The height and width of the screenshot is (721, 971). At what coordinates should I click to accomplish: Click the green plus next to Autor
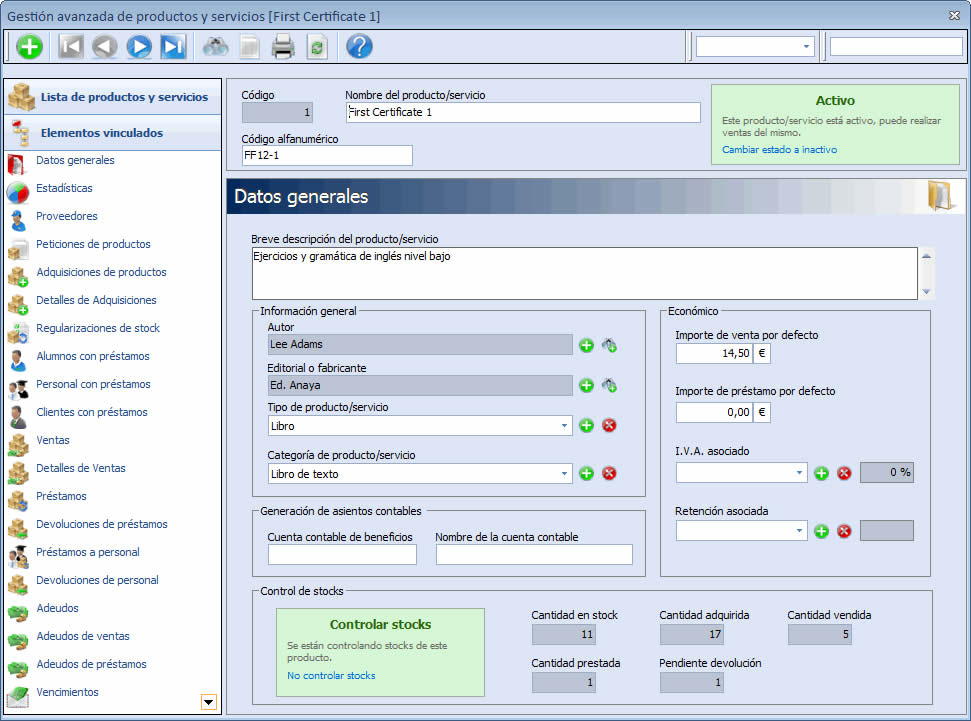586,345
